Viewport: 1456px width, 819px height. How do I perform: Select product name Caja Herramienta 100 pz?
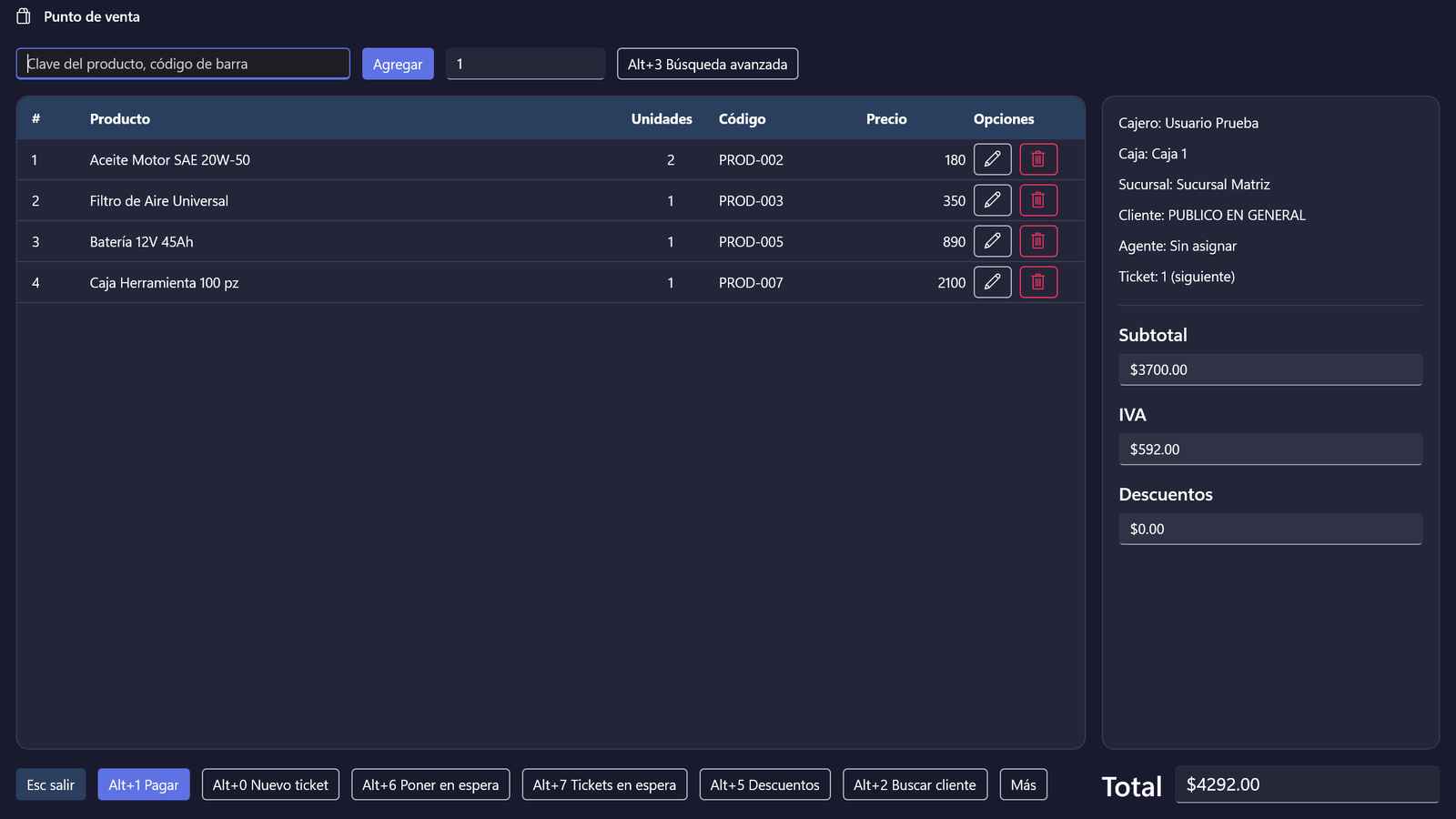click(x=164, y=283)
